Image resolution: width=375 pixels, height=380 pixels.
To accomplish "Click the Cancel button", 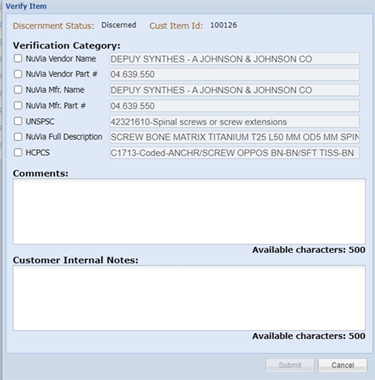I will 343,365.
